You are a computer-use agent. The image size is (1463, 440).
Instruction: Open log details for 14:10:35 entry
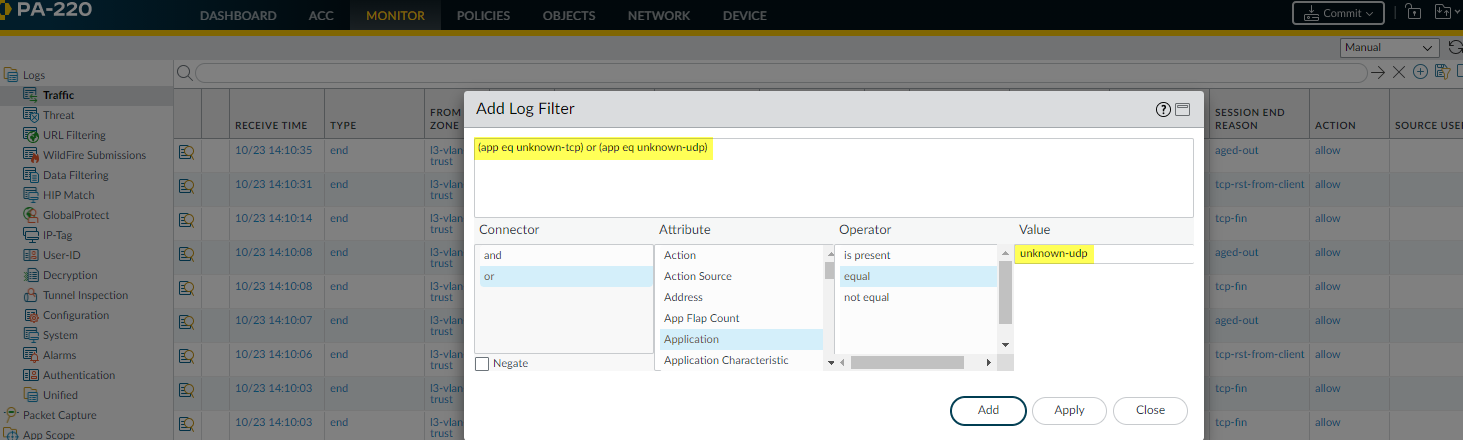pos(186,151)
